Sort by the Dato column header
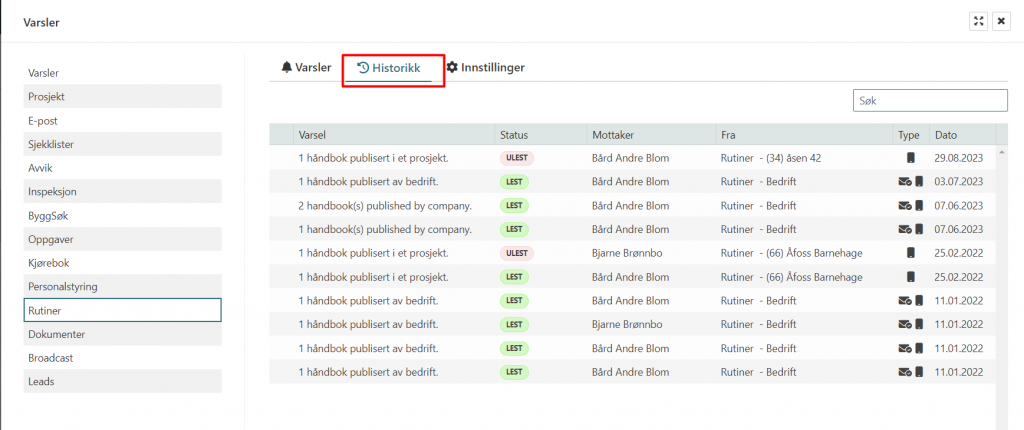Viewport: 1024px width, 430px height. 946,135
